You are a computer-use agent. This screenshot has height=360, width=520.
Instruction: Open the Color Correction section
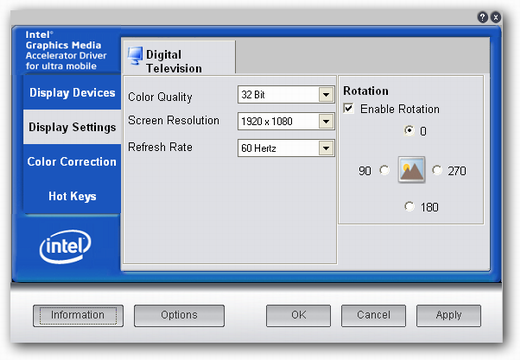(72, 162)
